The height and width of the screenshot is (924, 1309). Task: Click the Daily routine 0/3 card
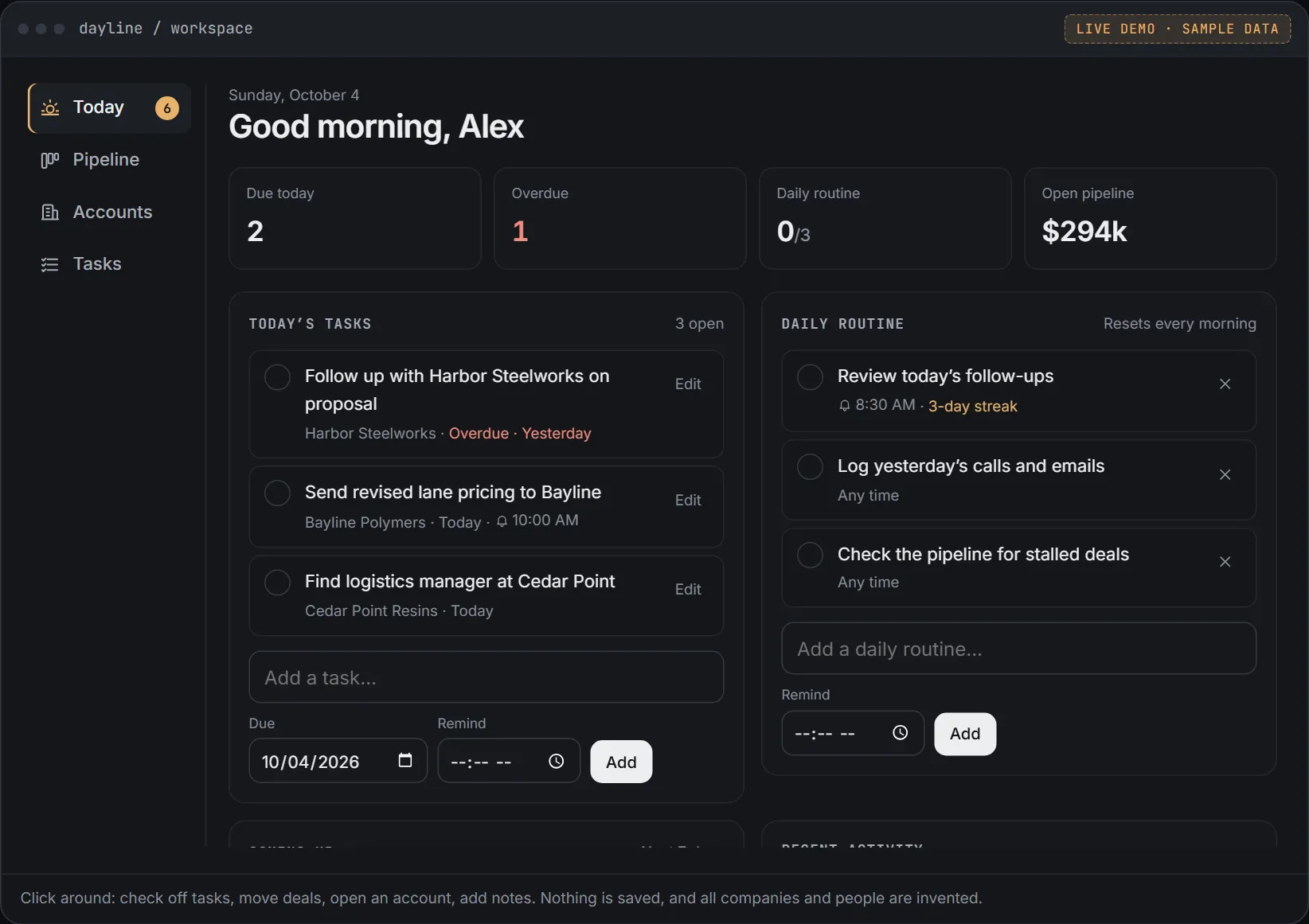click(x=885, y=218)
